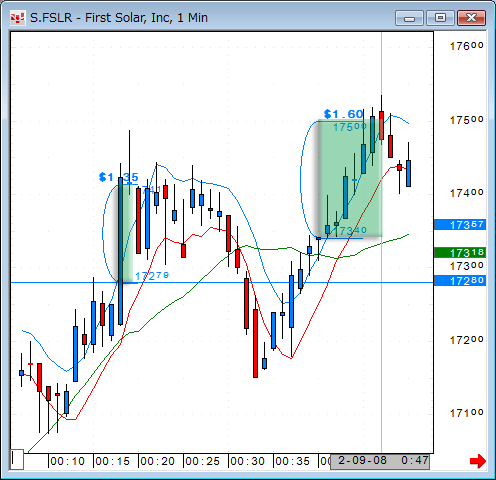The width and height of the screenshot is (496, 480).
Task: Click the 00:30 time axis label
Action: [247, 461]
